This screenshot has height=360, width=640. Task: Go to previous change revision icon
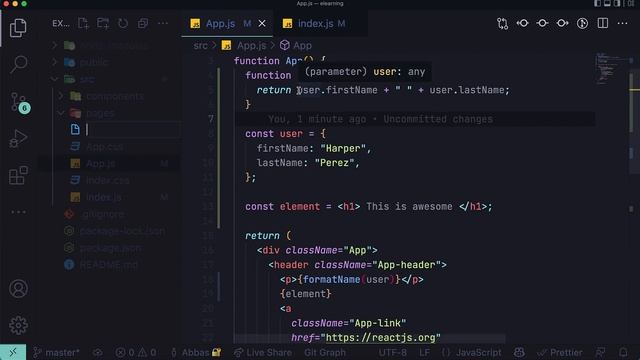point(522,23)
